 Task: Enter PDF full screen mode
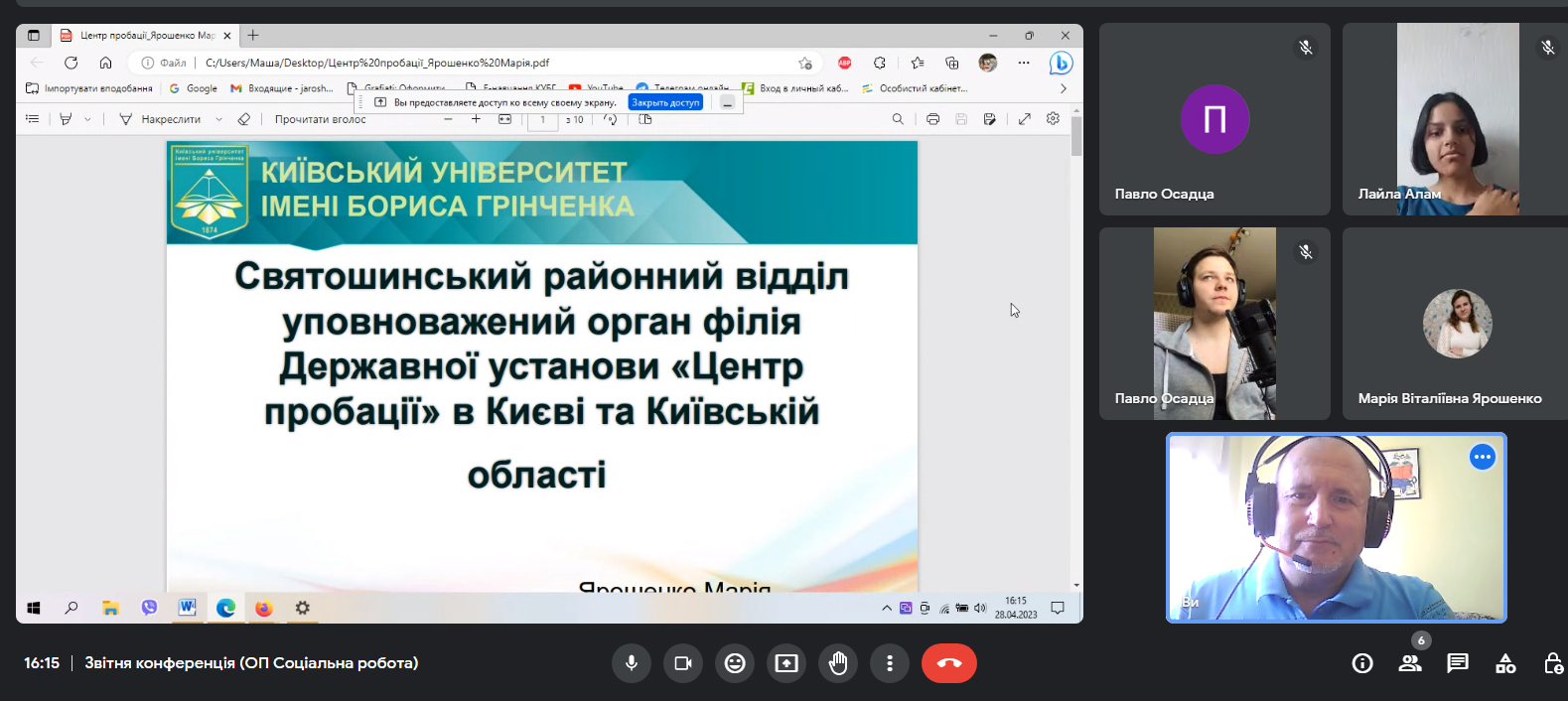point(1025,119)
